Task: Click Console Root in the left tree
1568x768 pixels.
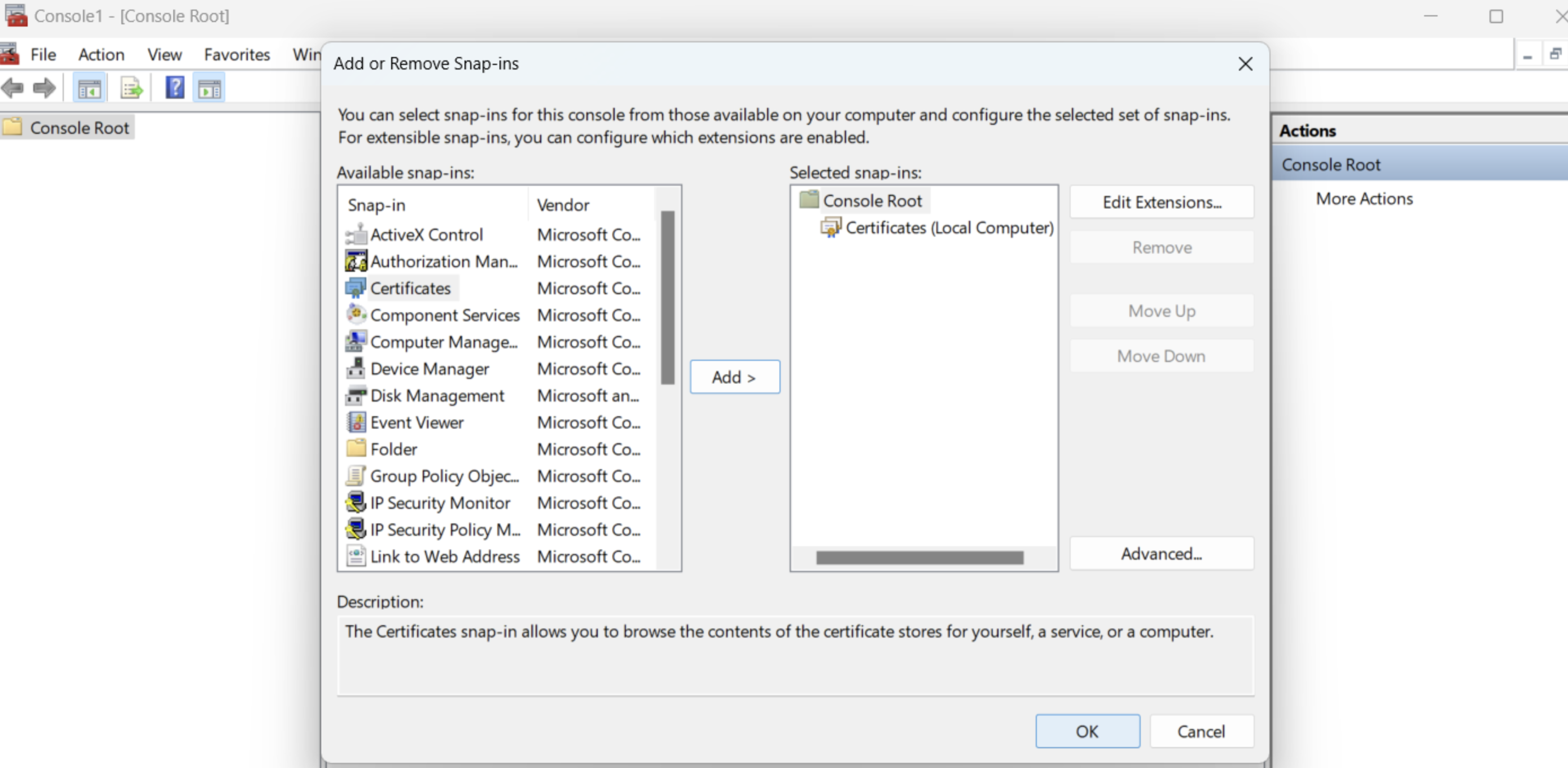Action: pos(79,128)
